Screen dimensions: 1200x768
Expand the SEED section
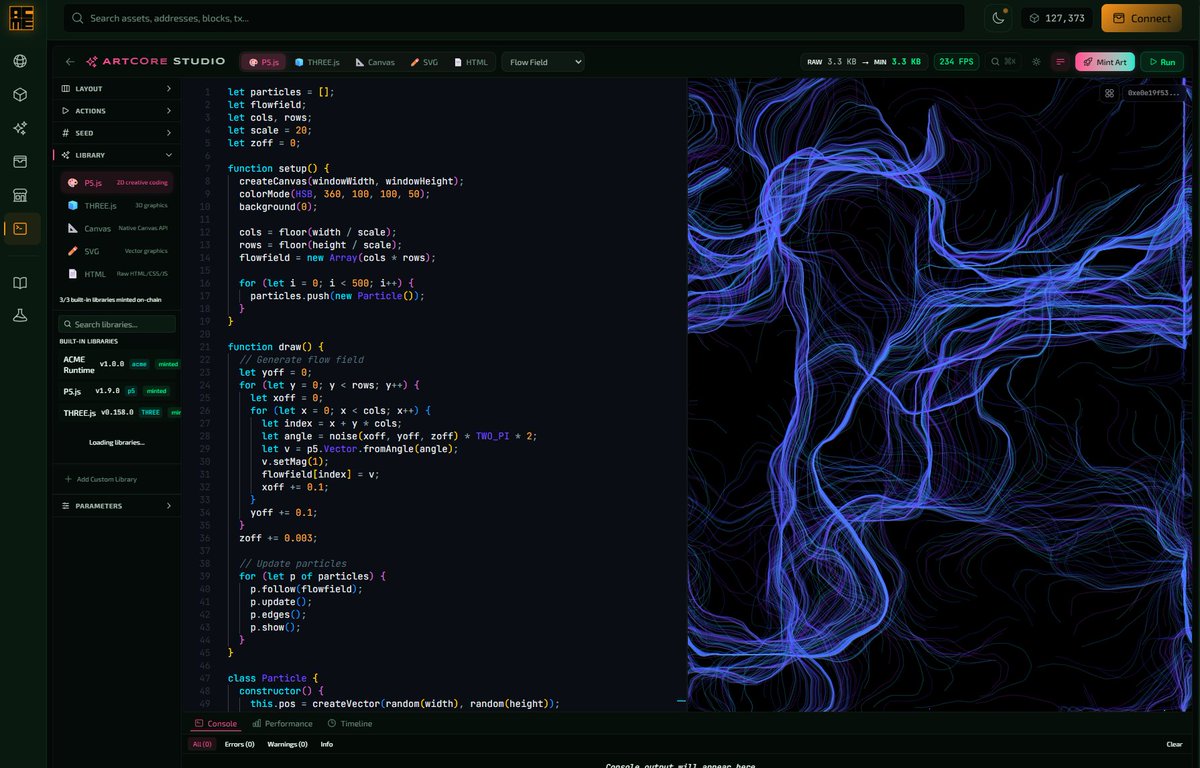point(116,133)
